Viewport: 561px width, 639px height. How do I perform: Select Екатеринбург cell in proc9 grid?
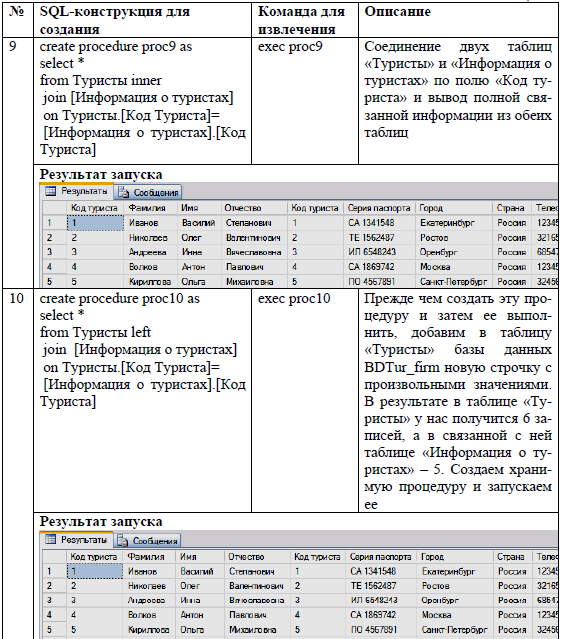pyautogui.click(x=454, y=223)
